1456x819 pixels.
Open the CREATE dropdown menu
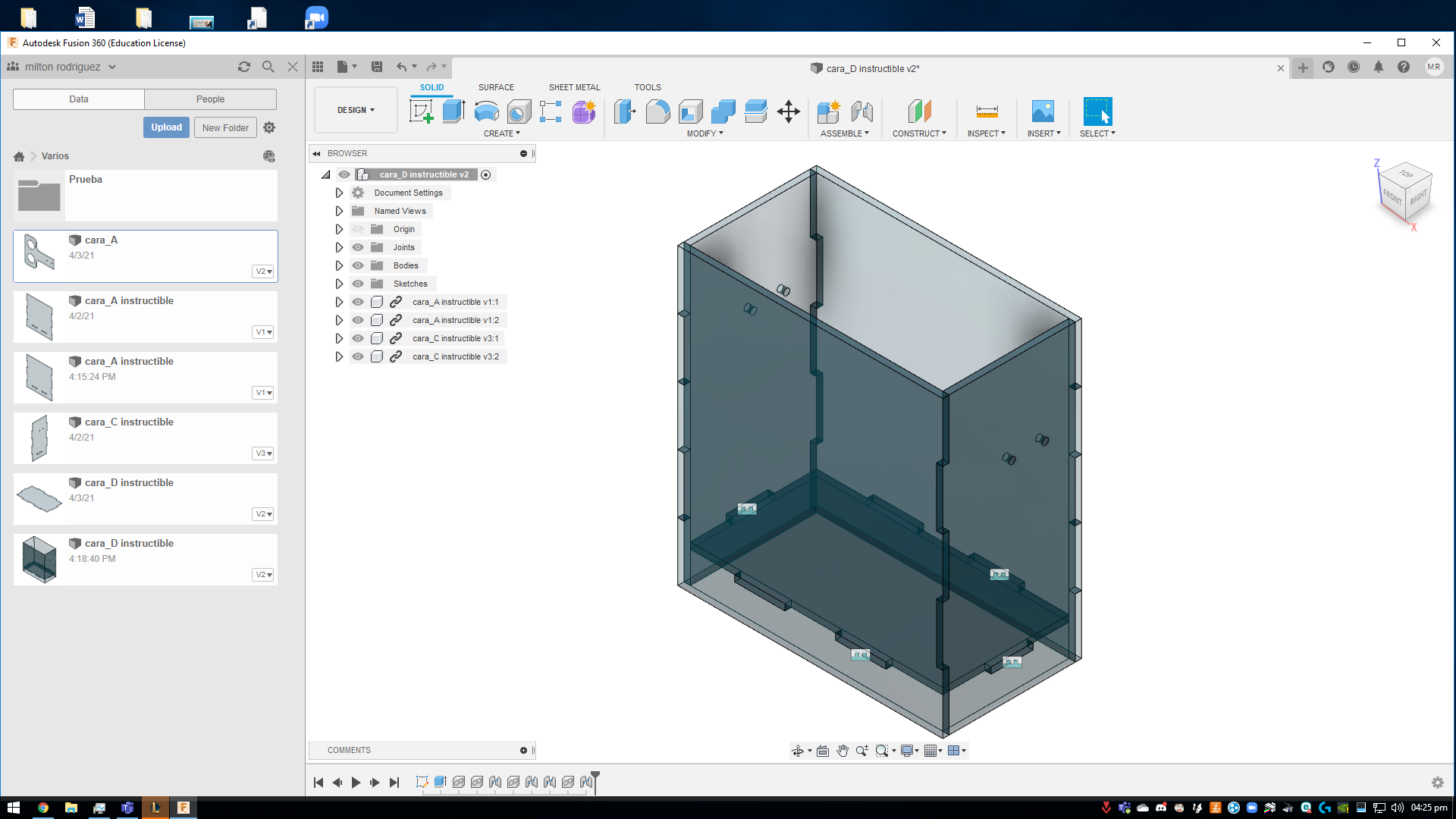502,133
